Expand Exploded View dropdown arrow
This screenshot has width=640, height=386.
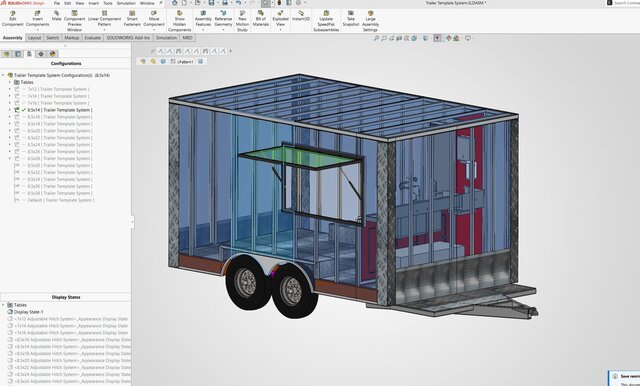click(280, 30)
